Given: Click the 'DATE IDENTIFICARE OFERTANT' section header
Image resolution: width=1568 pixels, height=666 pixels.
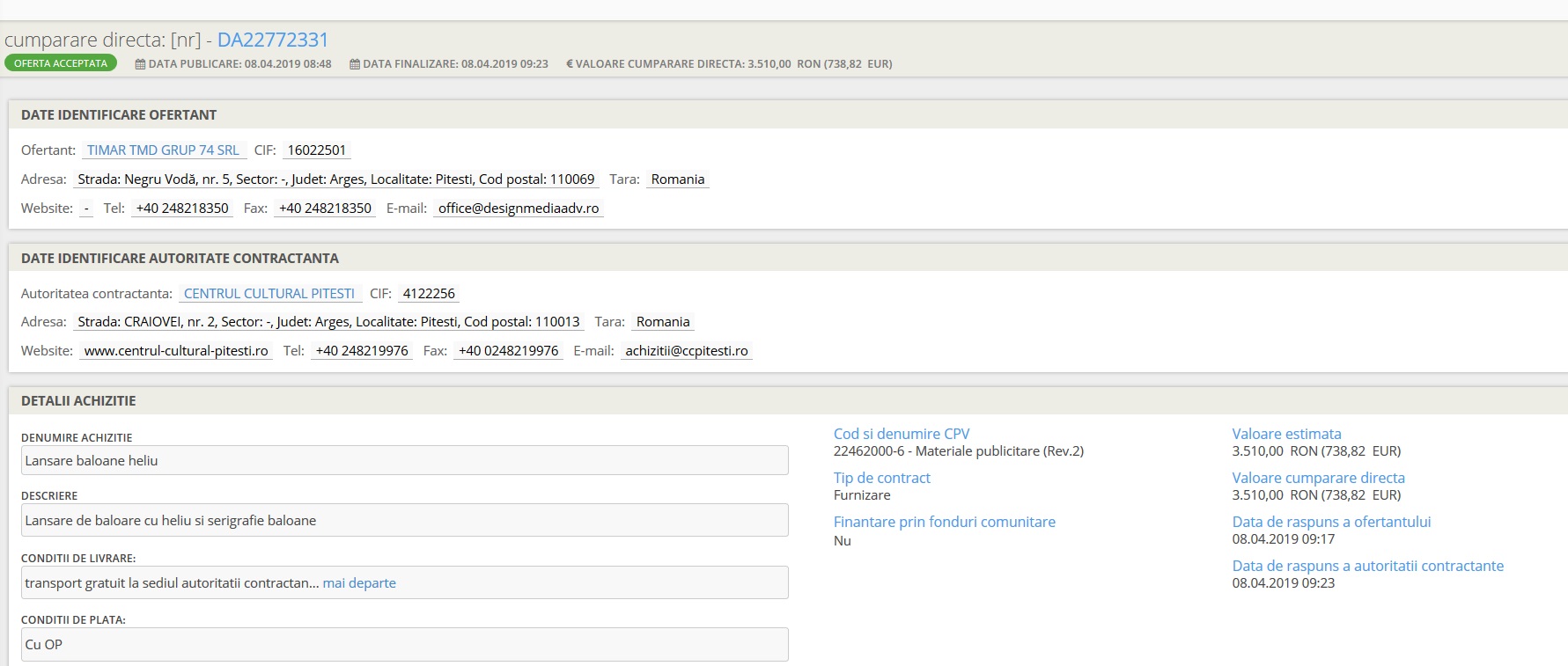Looking at the screenshot, I should tap(119, 115).
